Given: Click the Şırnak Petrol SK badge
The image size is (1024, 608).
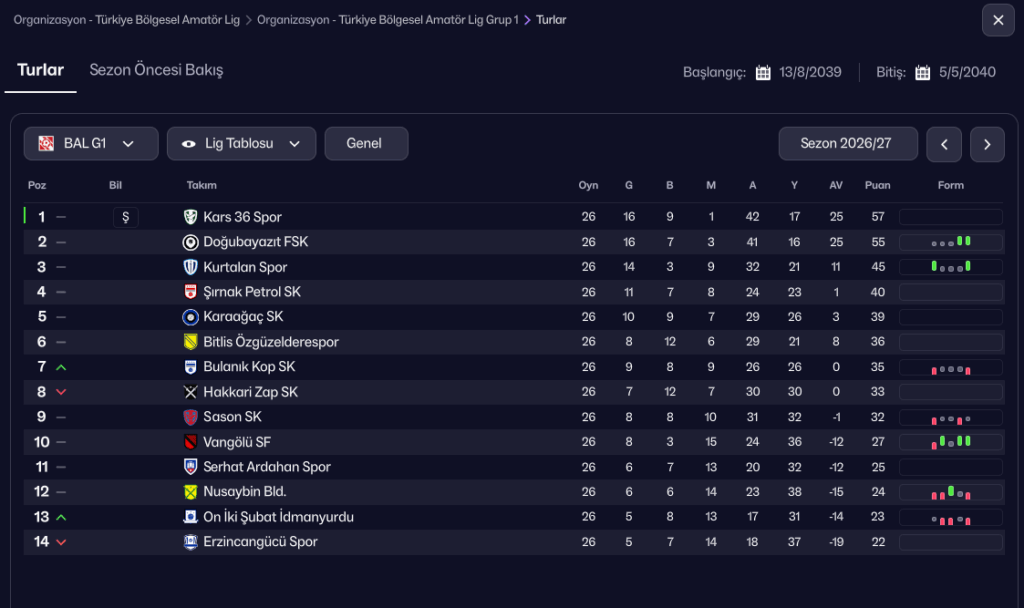Looking at the screenshot, I should [x=190, y=292].
